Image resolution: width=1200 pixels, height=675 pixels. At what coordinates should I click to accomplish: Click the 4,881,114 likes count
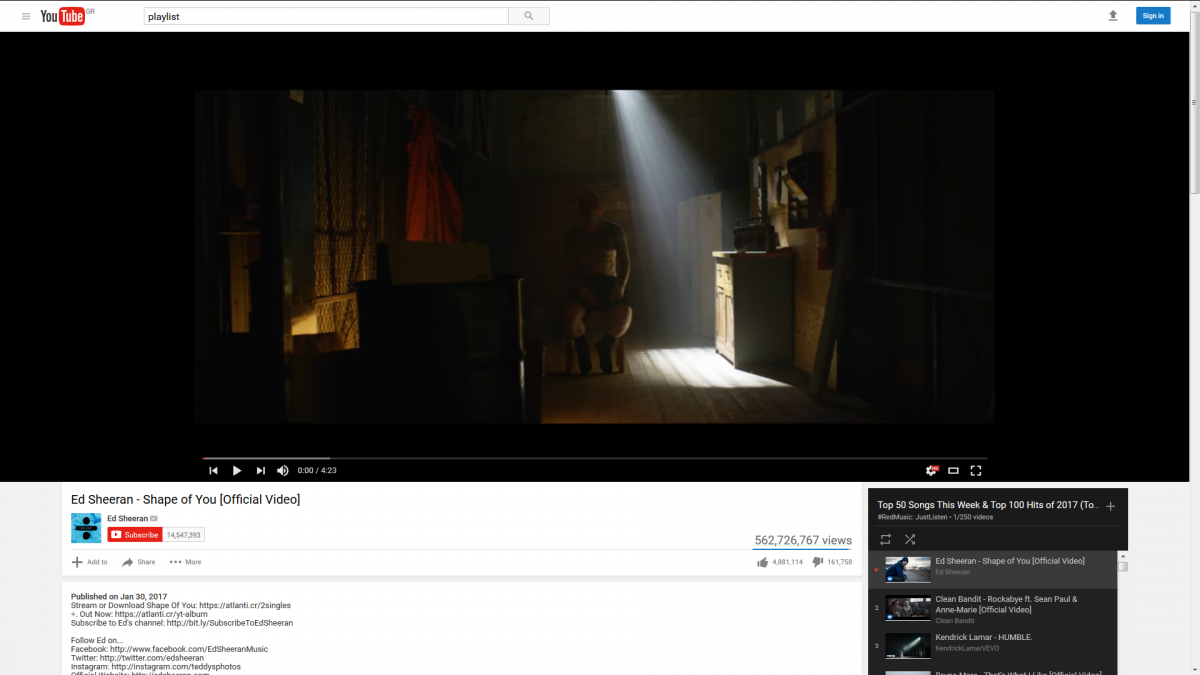788,562
